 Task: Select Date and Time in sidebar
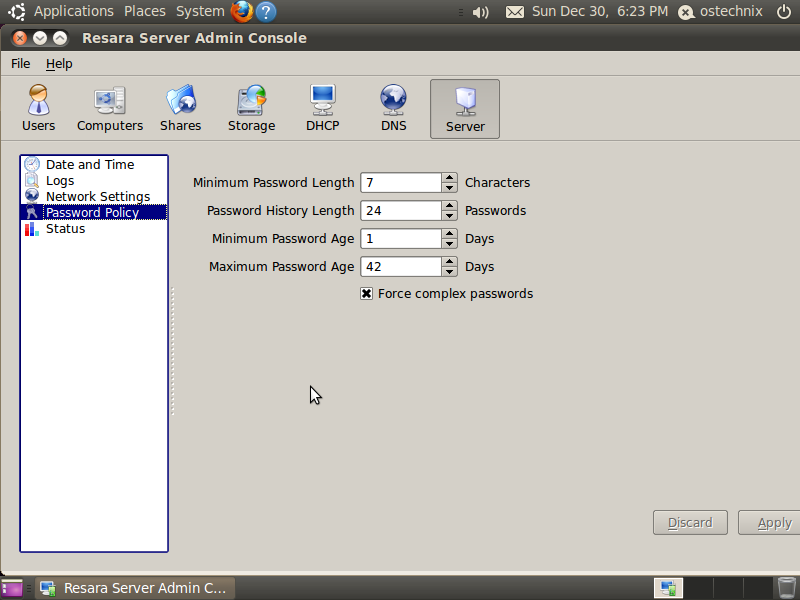click(94, 164)
